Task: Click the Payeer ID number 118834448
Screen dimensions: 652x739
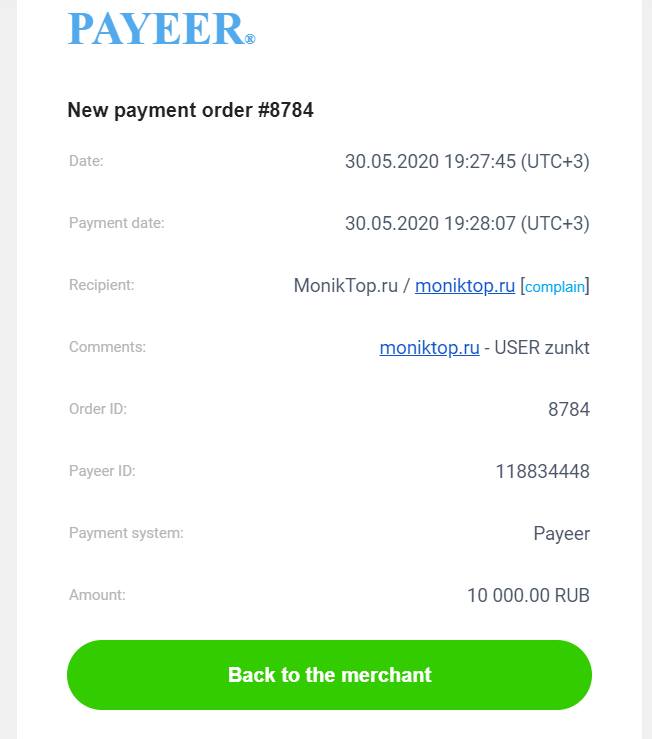Action: point(542,472)
